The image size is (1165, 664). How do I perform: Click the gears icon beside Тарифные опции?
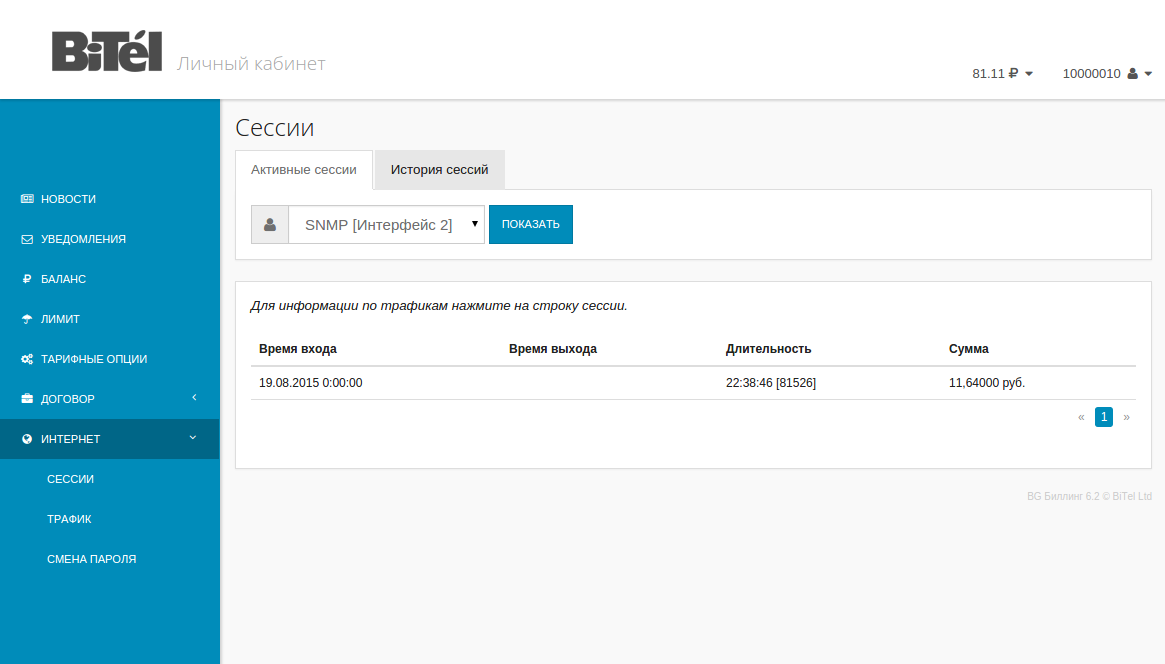coord(27,359)
